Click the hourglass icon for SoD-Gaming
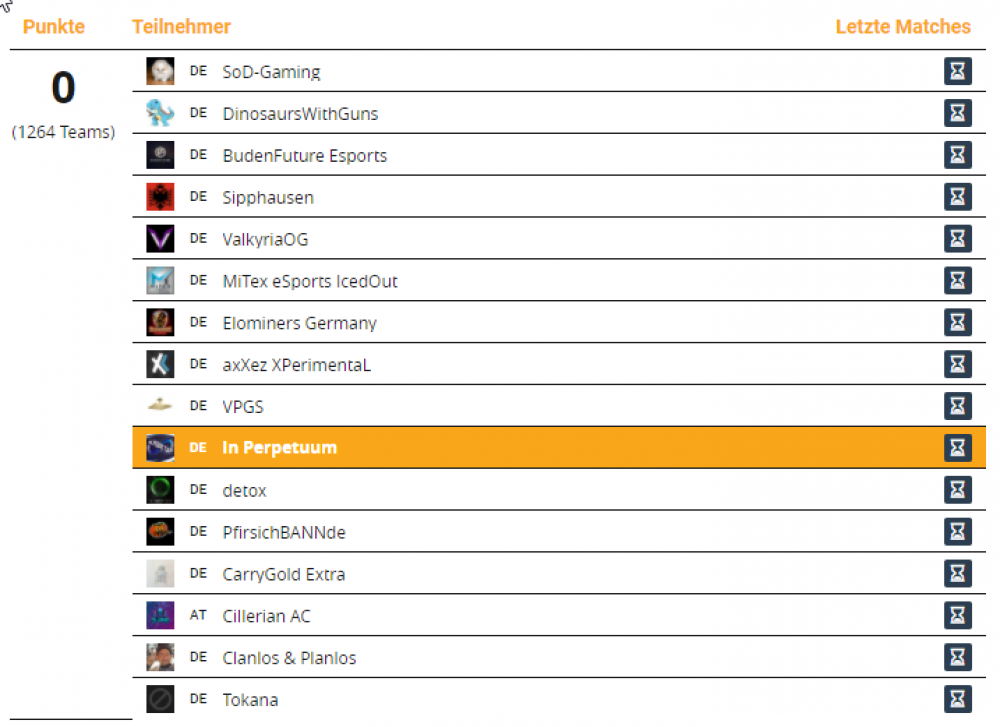 (958, 71)
